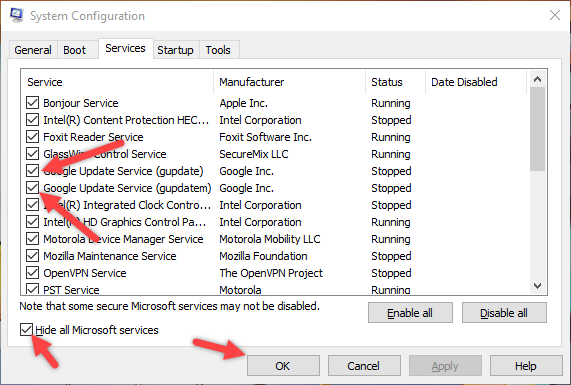Uncheck the Bonjour Service checkbox
This screenshot has height=385, width=571.
(x=32, y=103)
